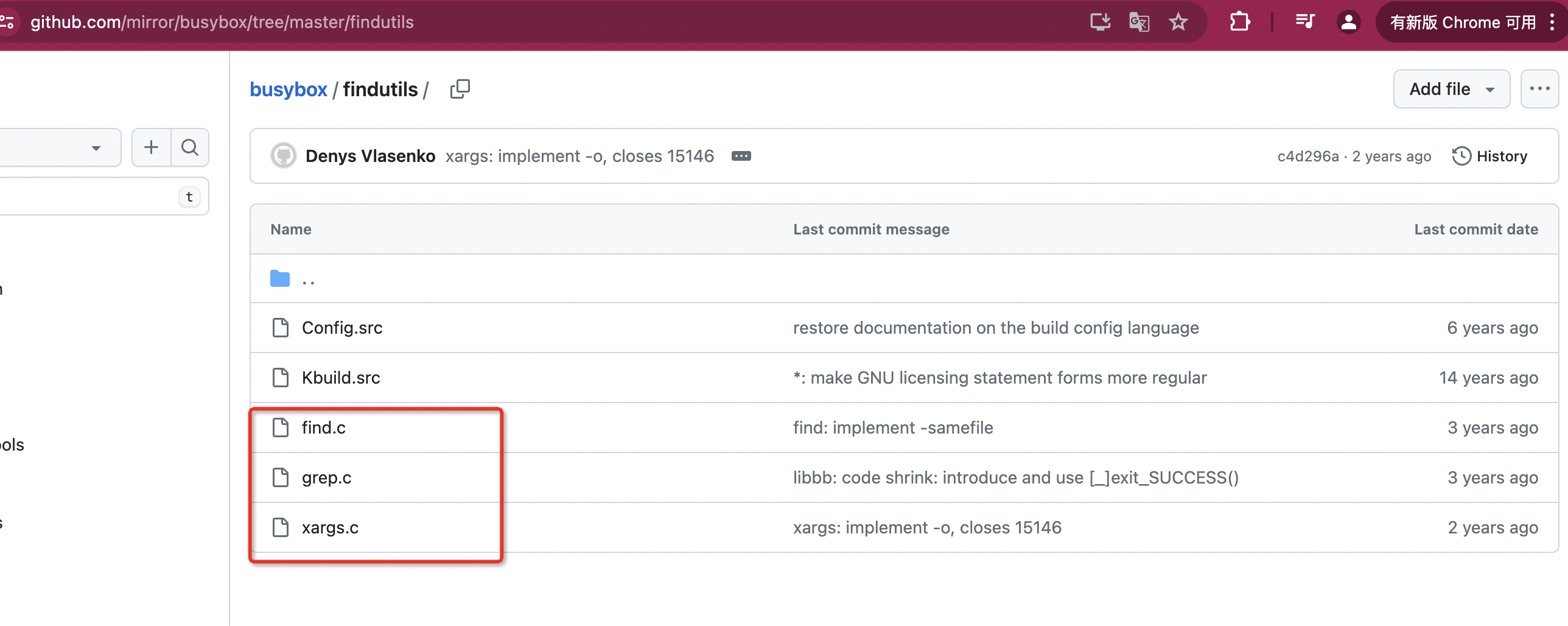
Task: Open commit hash c4d296a
Action: click(x=1308, y=156)
